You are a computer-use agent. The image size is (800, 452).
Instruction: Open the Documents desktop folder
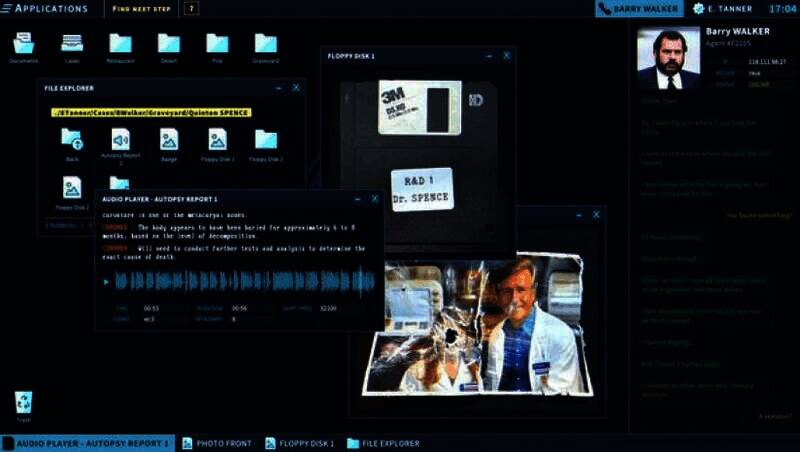tap(23, 44)
